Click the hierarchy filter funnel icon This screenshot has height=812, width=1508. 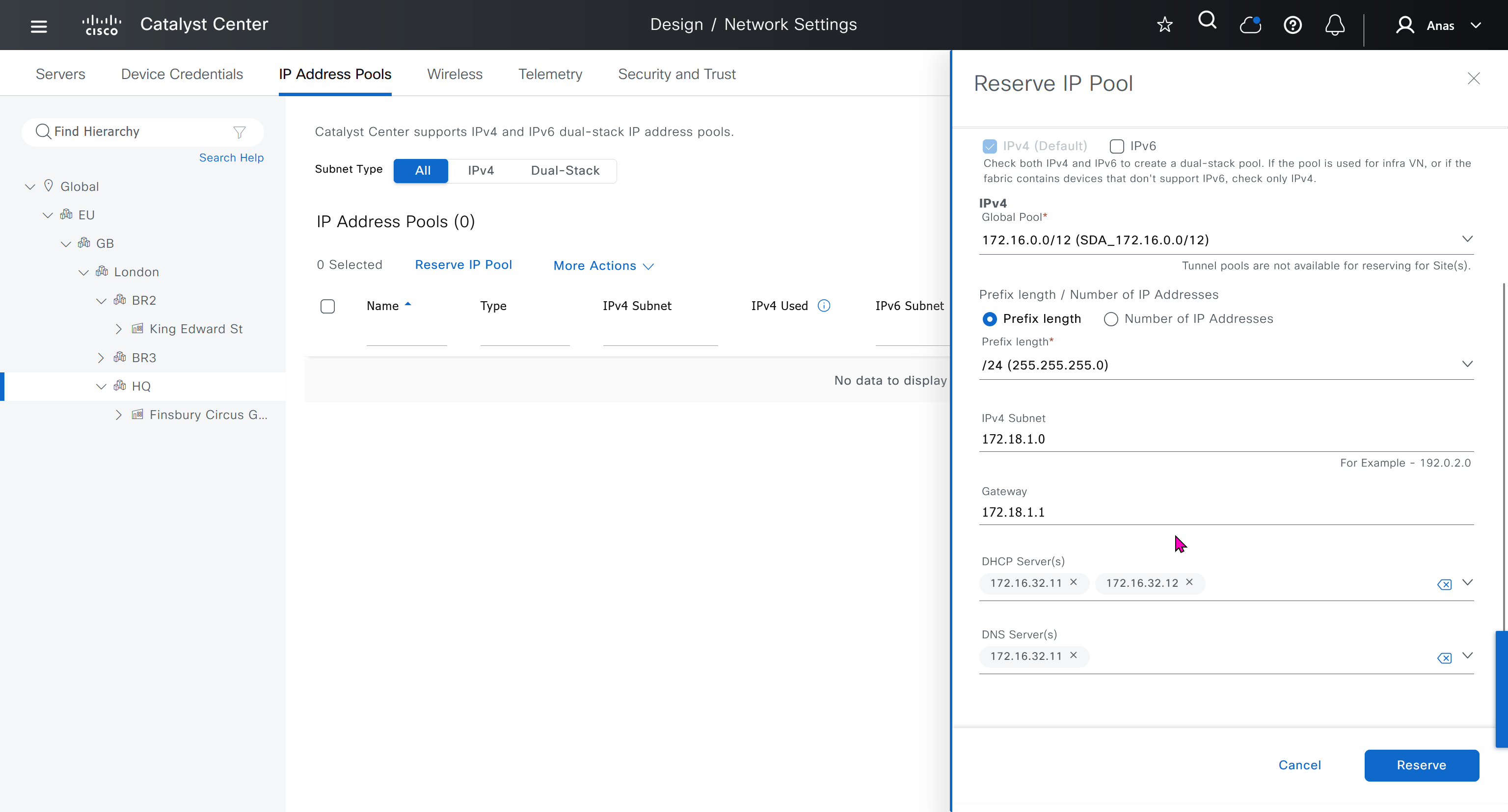pos(239,132)
